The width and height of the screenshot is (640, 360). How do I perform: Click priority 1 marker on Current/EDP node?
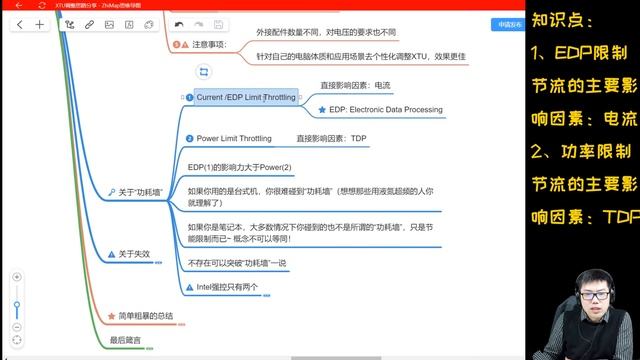189,98
